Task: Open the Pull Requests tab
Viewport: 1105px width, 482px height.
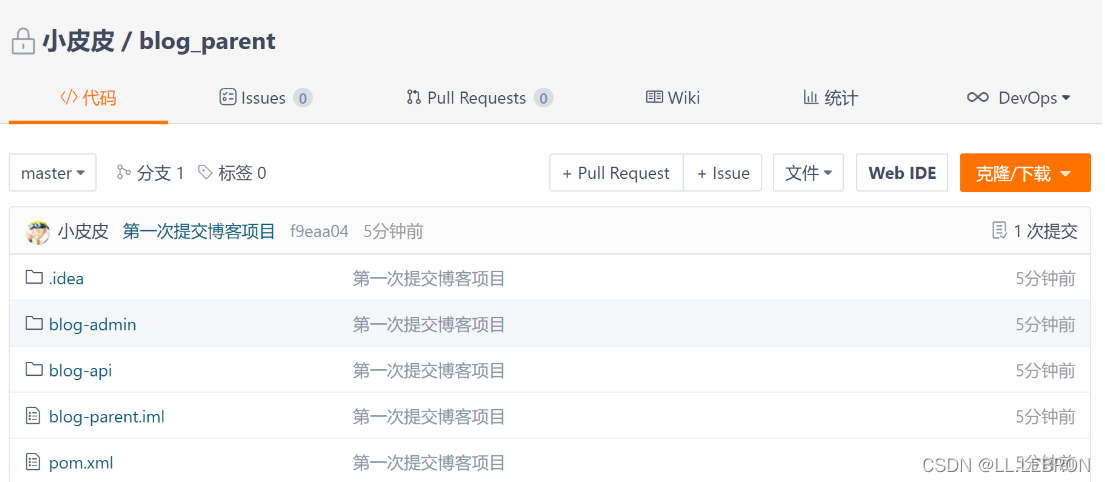Action: pos(479,98)
